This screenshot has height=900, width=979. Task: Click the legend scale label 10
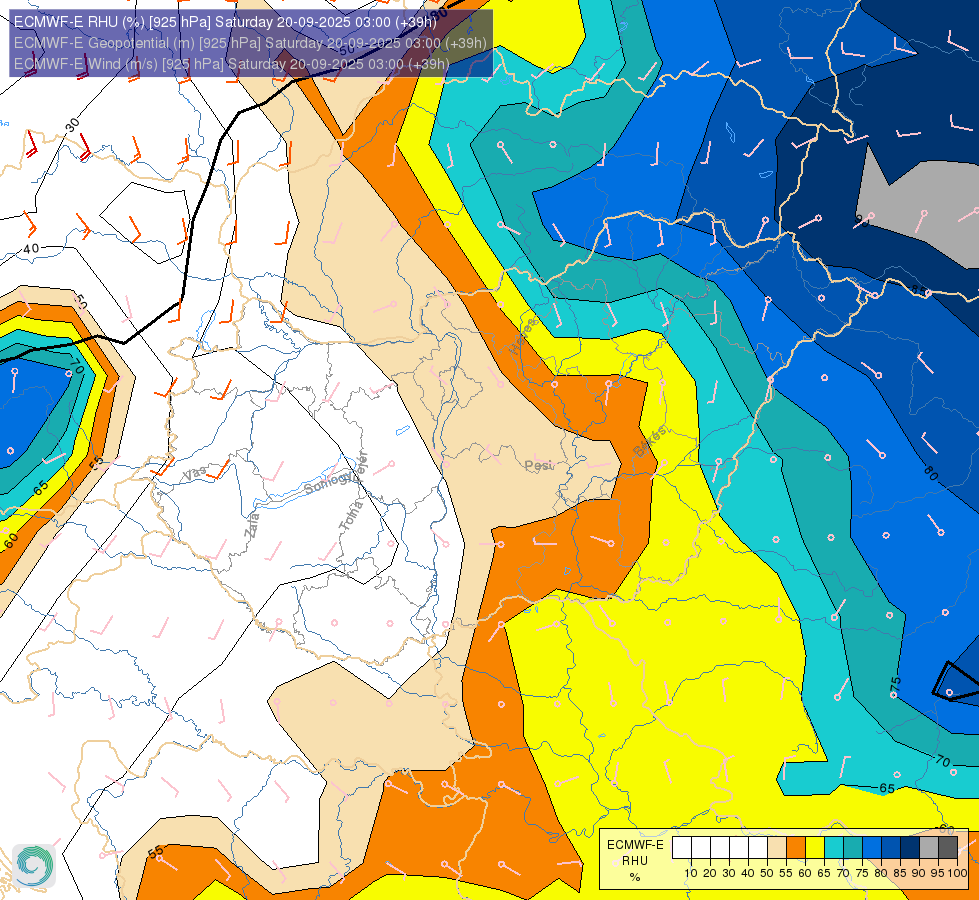point(691,873)
